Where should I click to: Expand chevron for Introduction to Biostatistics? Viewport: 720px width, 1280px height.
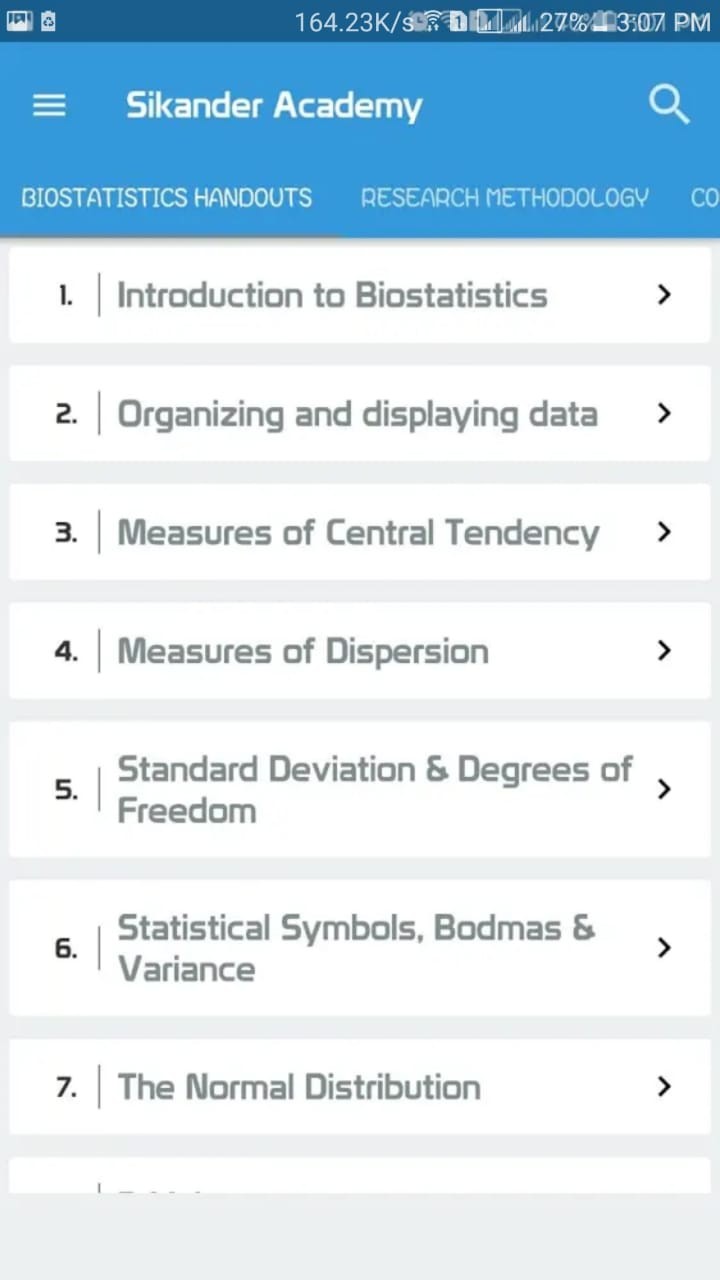tap(663, 295)
